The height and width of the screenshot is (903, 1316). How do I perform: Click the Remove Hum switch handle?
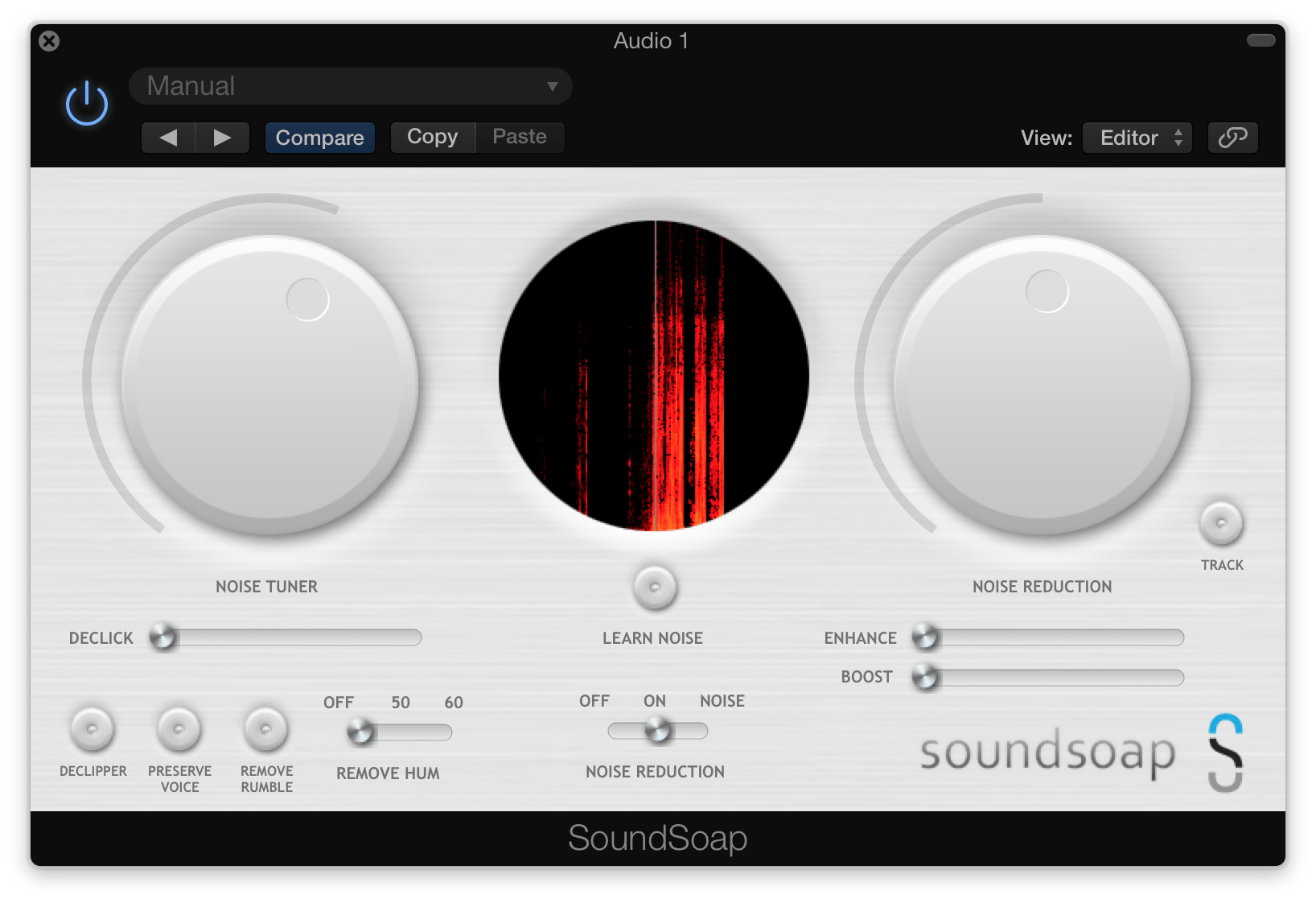point(360,732)
